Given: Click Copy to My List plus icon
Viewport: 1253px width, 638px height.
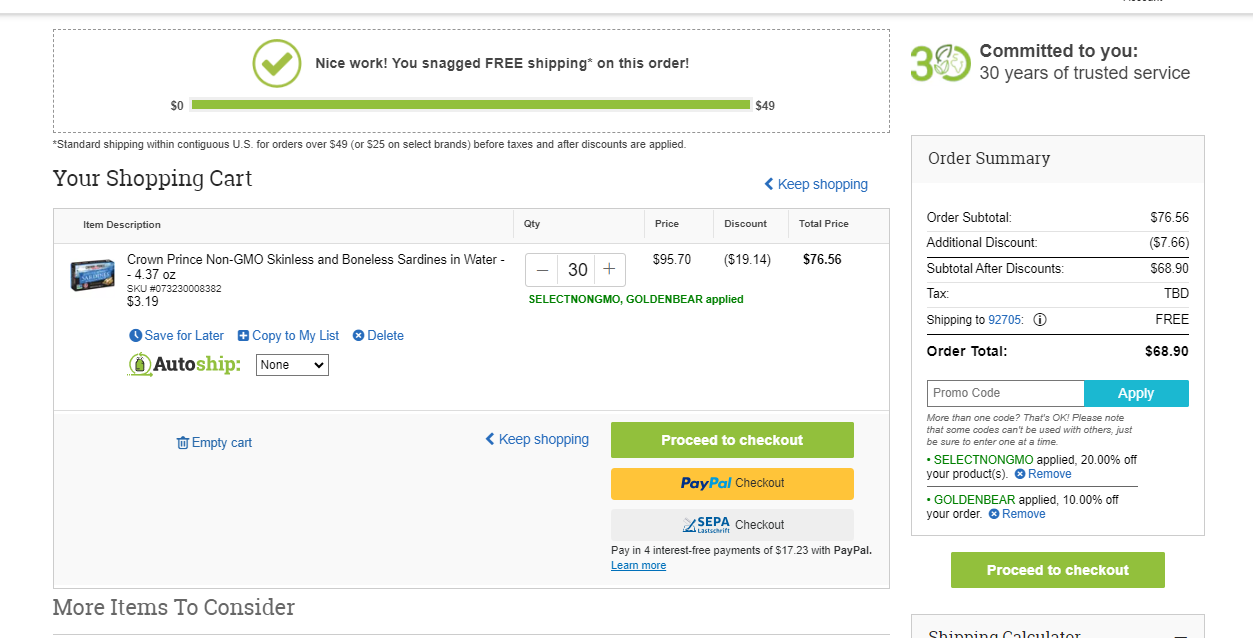Looking at the screenshot, I should tap(243, 336).
